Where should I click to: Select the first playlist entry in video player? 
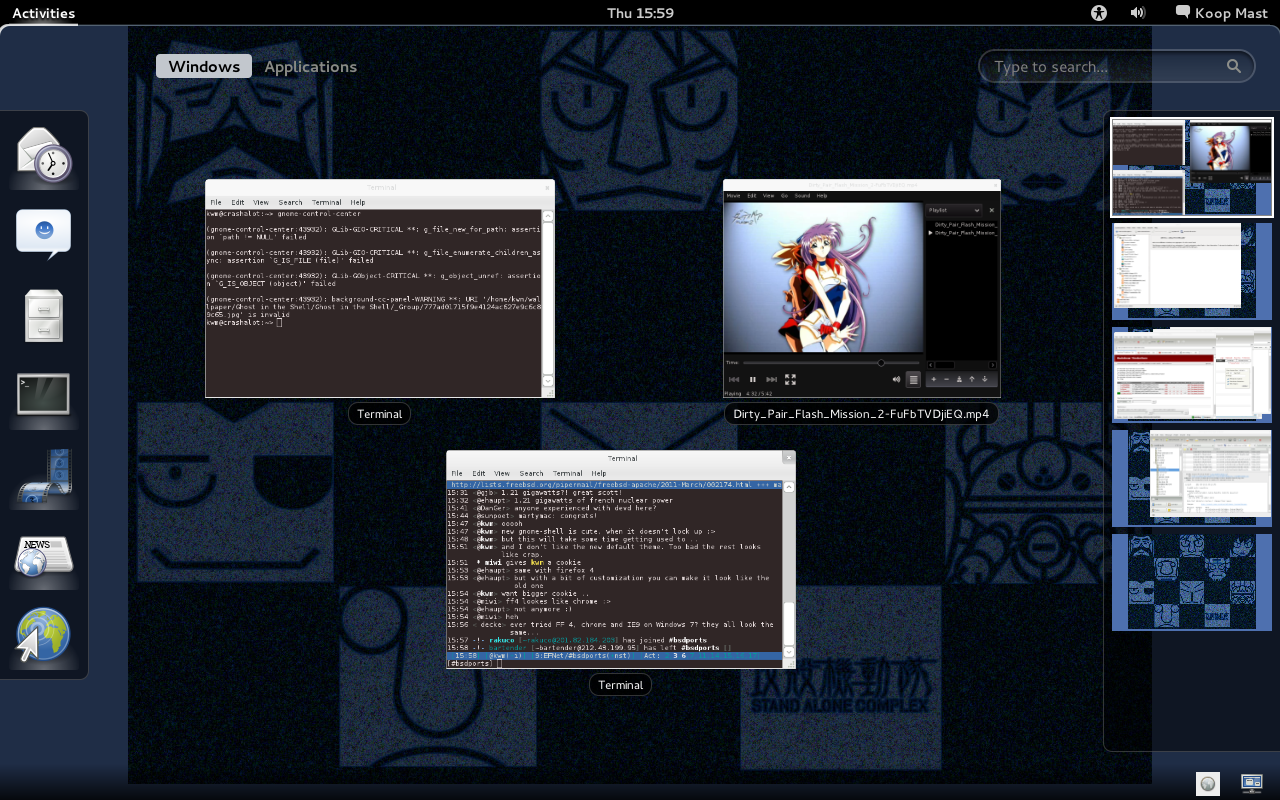tap(965, 224)
